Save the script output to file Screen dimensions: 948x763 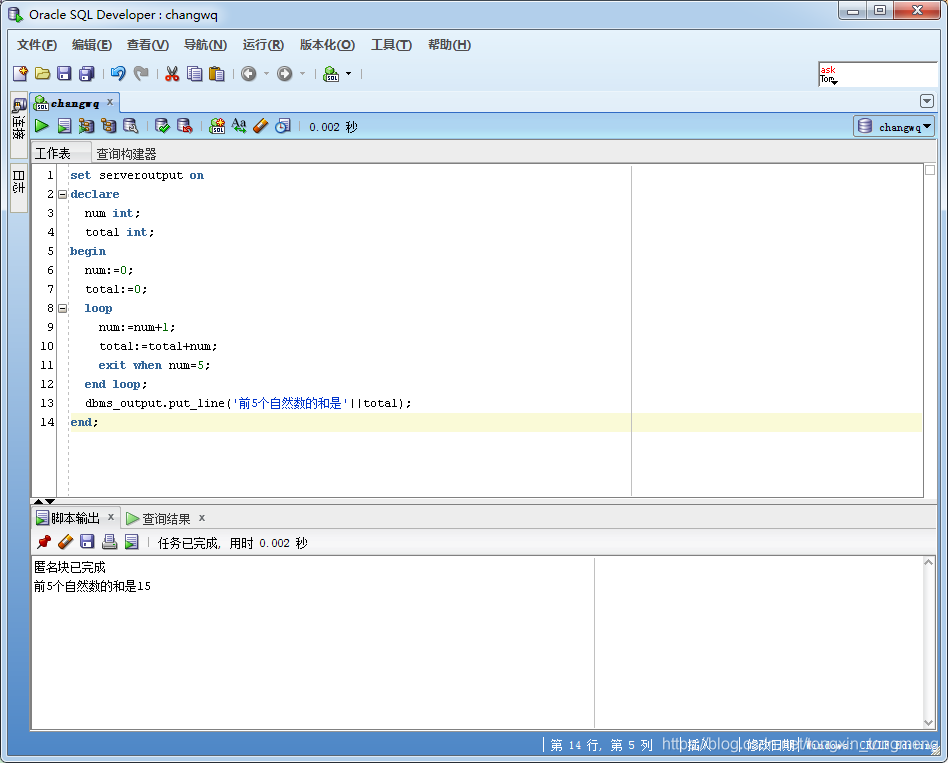87,542
